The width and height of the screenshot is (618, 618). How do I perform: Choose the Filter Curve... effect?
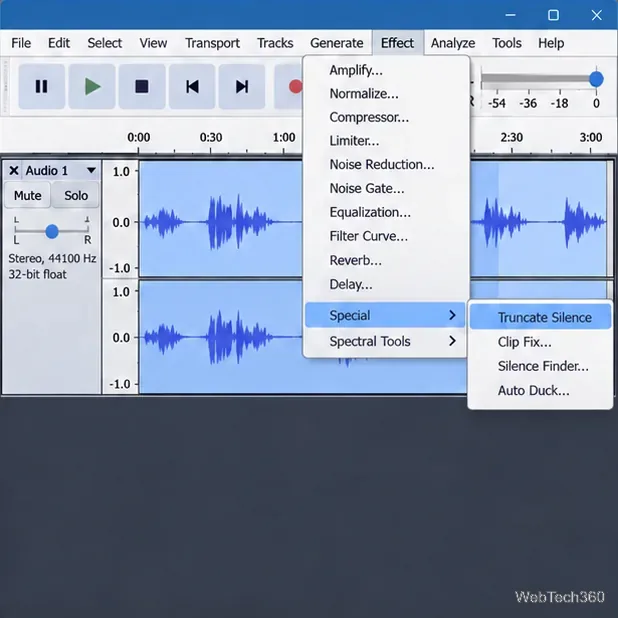[386, 236]
